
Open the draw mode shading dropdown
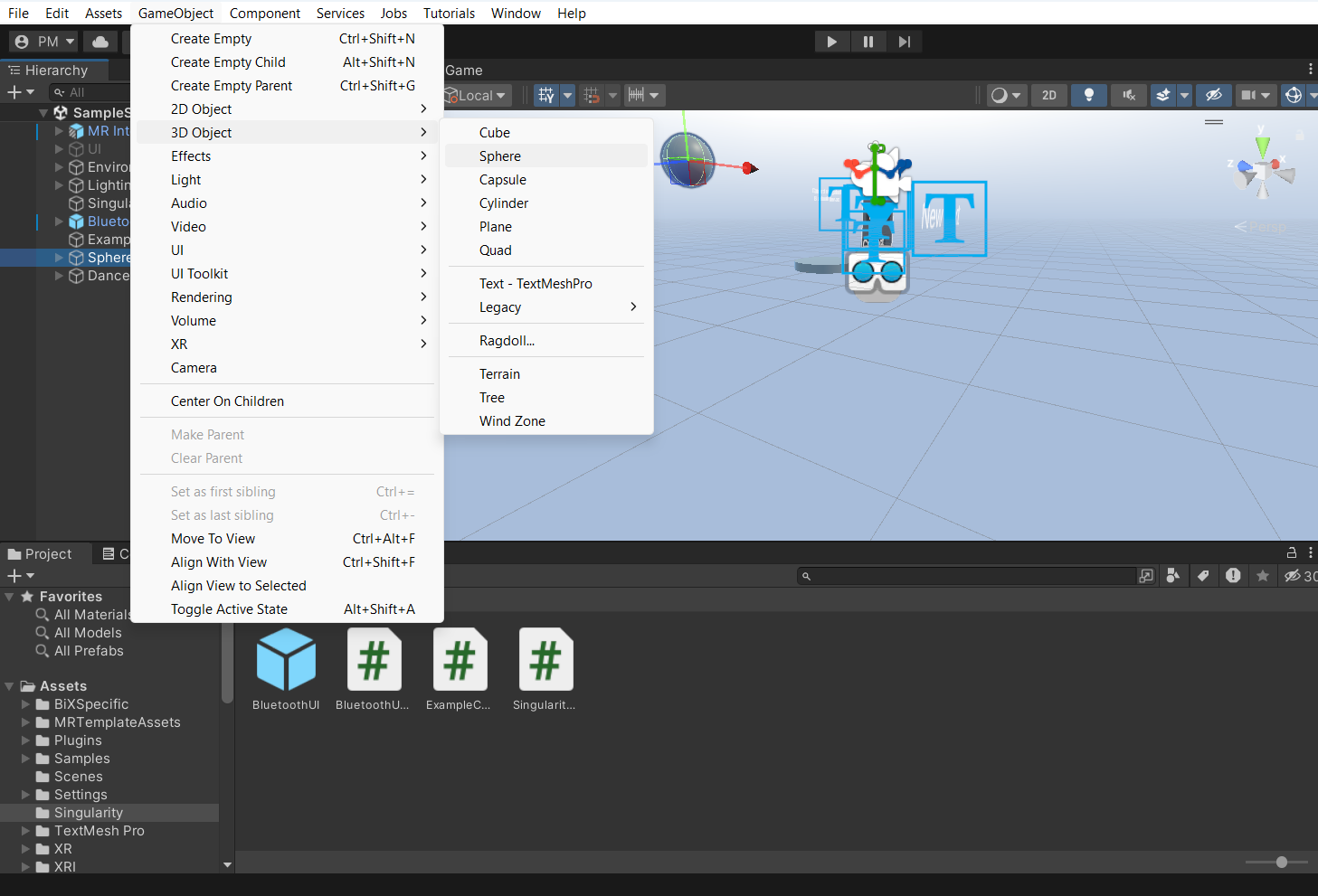[x=1005, y=95]
